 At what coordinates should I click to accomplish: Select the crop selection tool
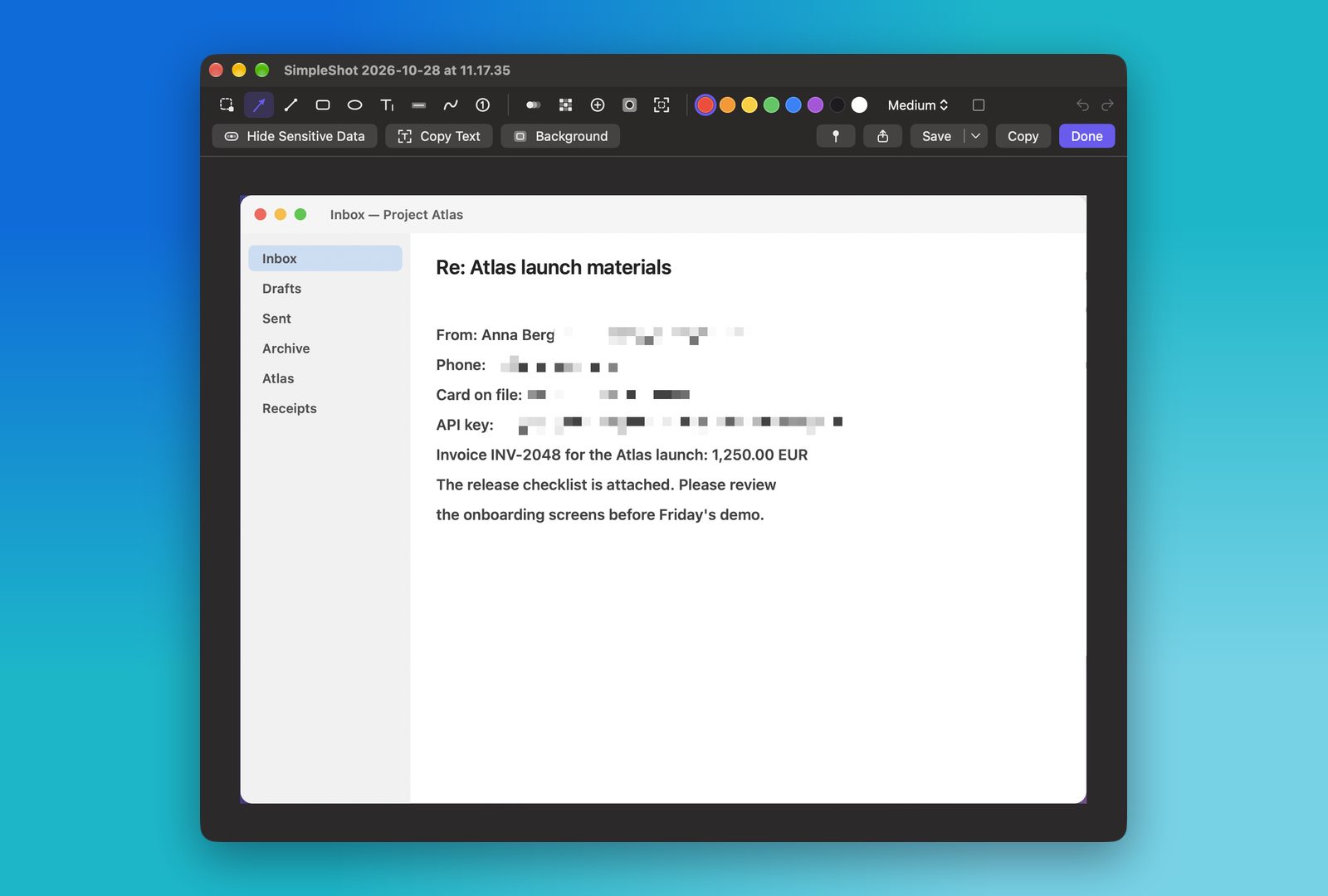pos(227,105)
